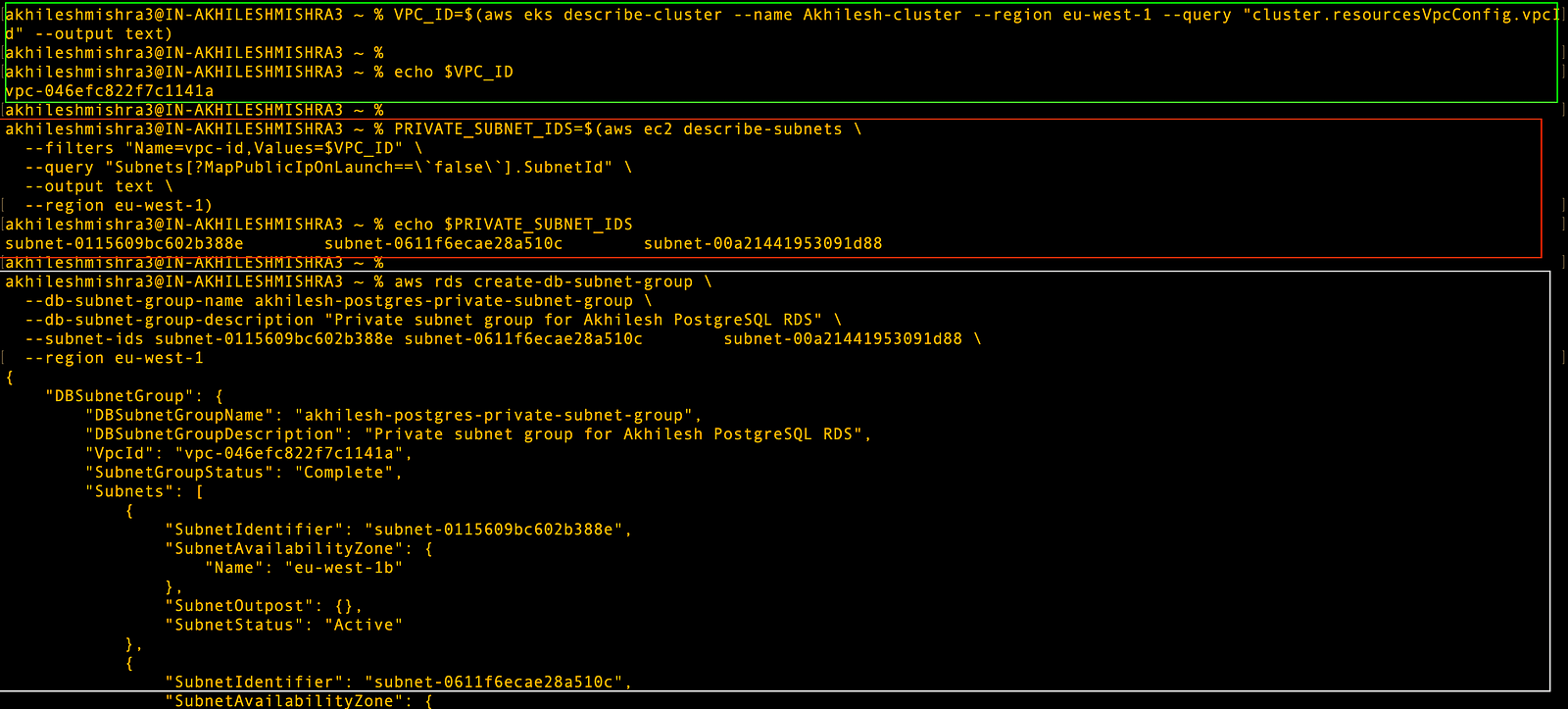Click the "Name": "eu-west-1b" line
Image resolution: width=1568 pixels, height=709 pixels.
[x=304, y=568]
